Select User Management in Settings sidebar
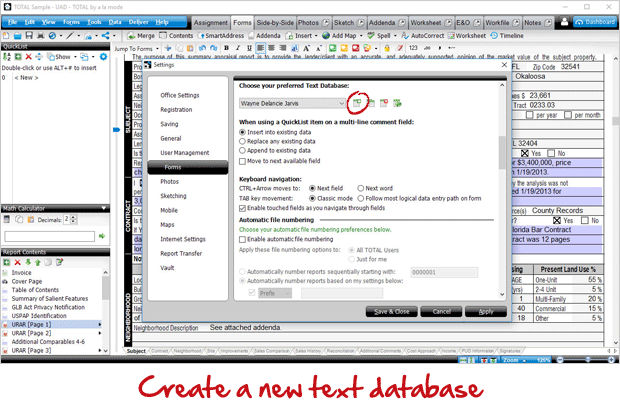620x410 pixels. point(184,153)
